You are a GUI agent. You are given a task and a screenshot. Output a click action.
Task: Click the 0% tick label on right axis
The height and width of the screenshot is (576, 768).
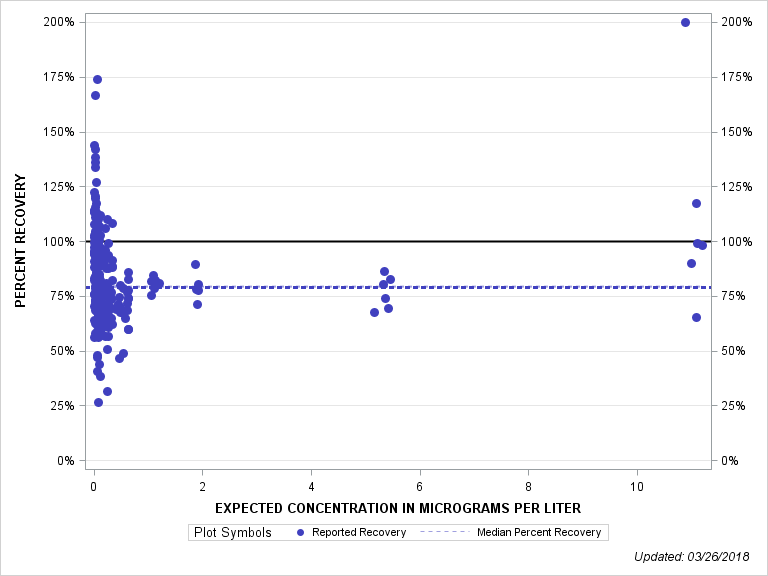[729, 461]
